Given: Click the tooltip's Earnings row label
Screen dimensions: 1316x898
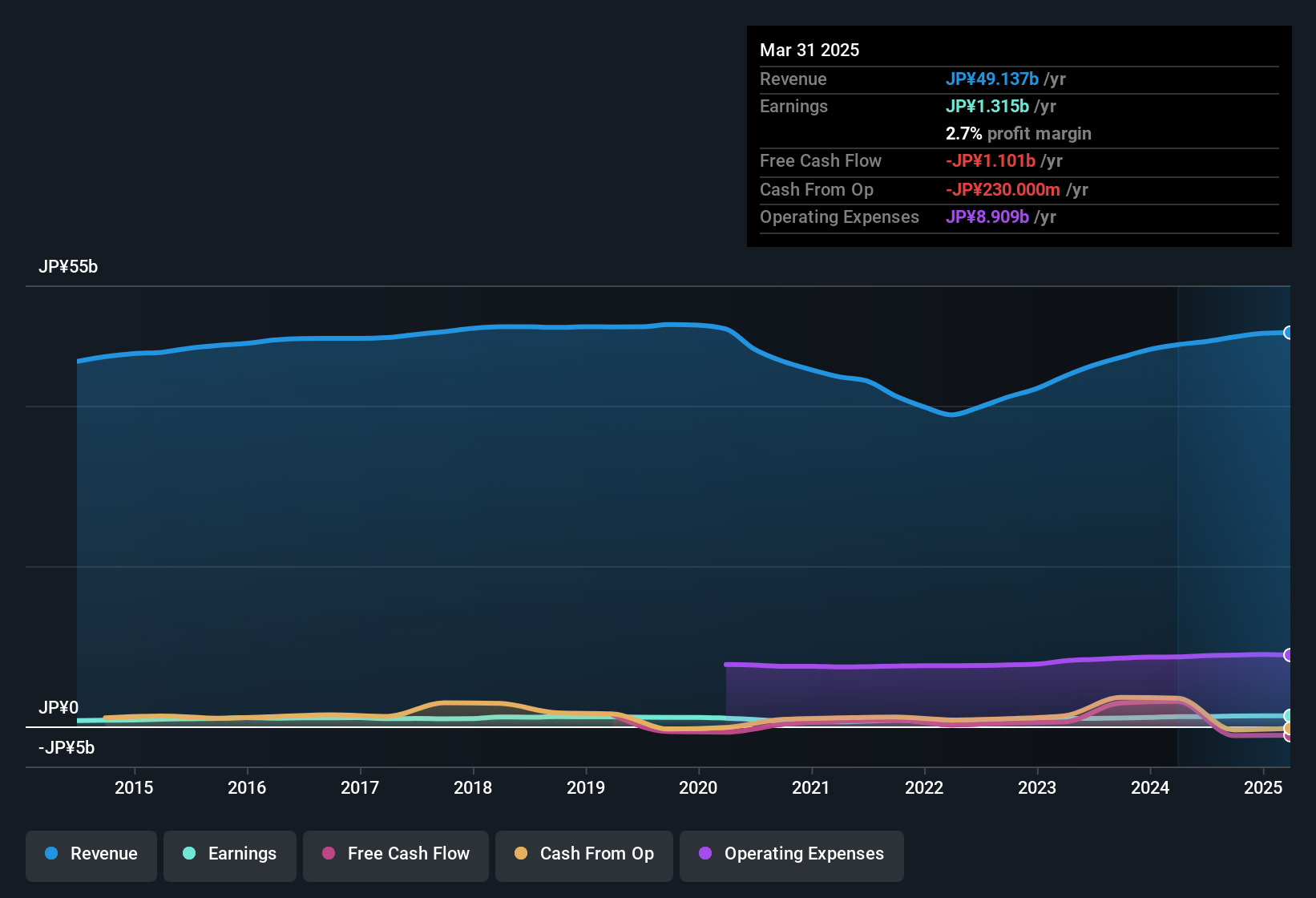Looking at the screenshot, I should pyautogui.click(x=793, y=106).
